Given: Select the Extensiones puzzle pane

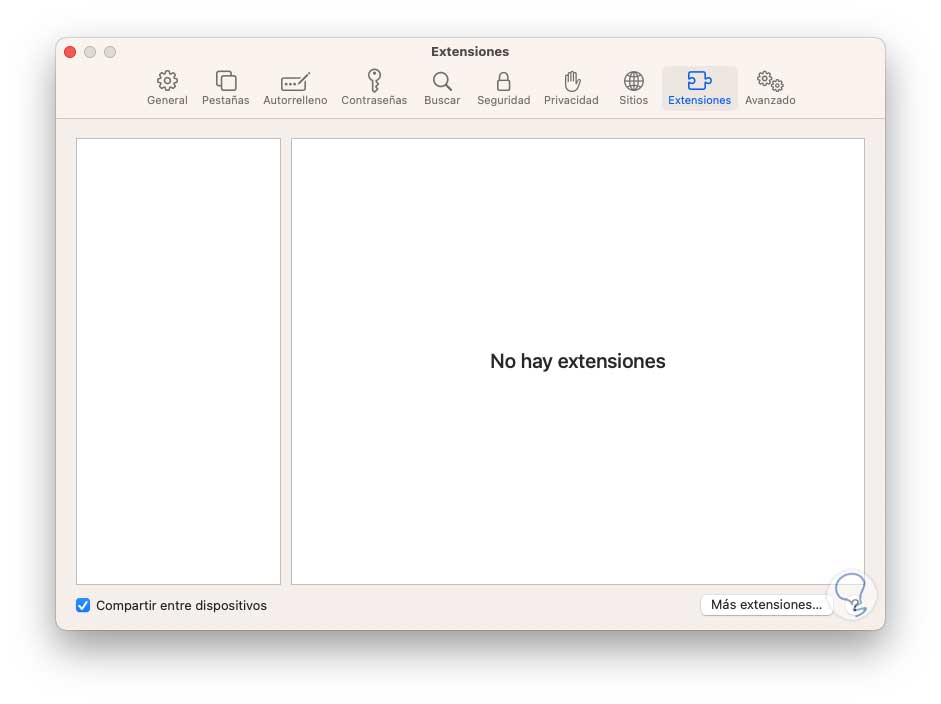Looking at the screenshot, I should 699,88.
